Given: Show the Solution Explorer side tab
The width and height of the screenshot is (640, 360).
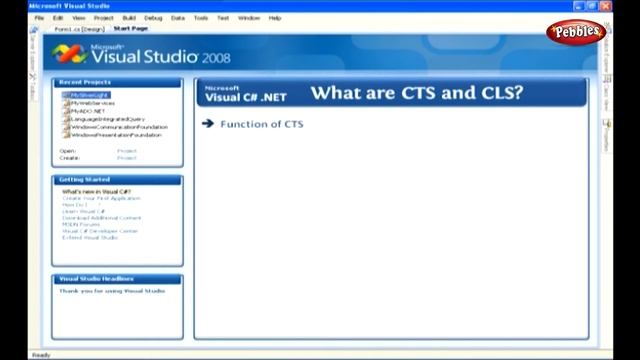Looking at the screenshot, I should (607, 47).
